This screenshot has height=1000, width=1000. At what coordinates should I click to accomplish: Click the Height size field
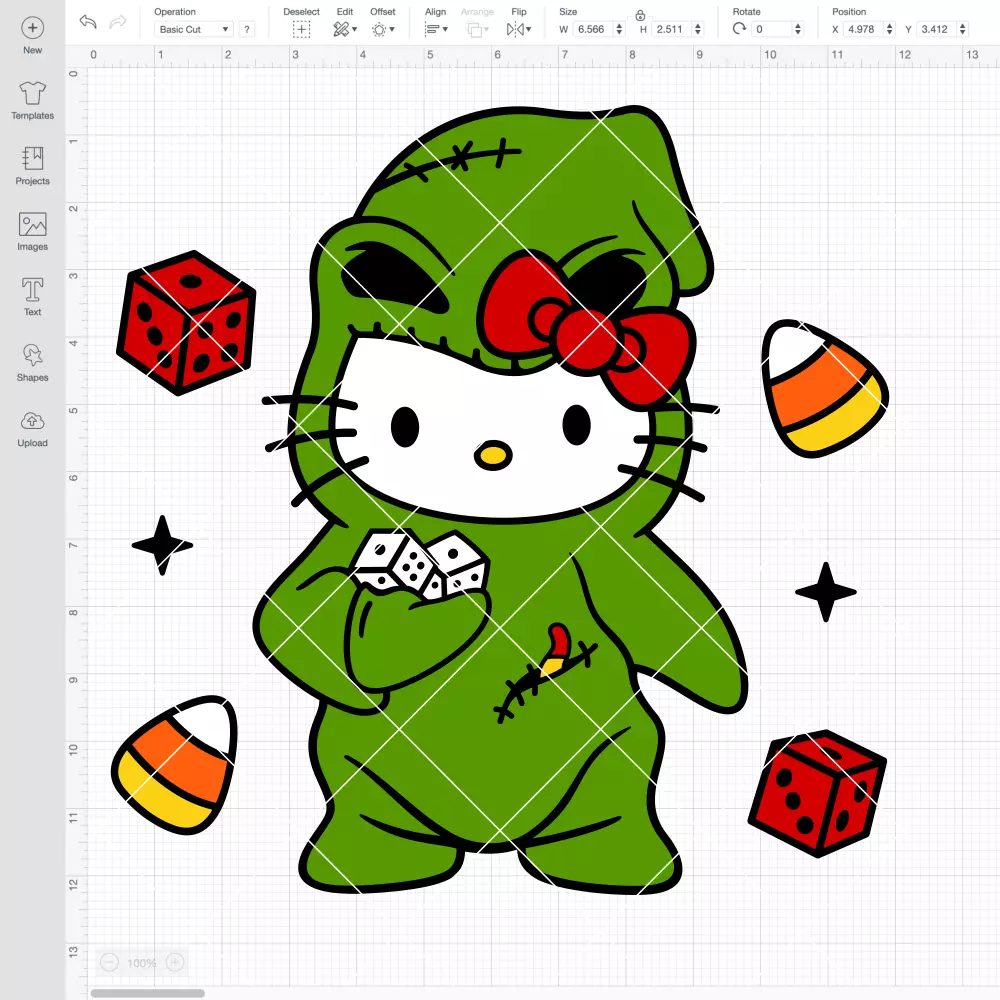pos(671,29)
